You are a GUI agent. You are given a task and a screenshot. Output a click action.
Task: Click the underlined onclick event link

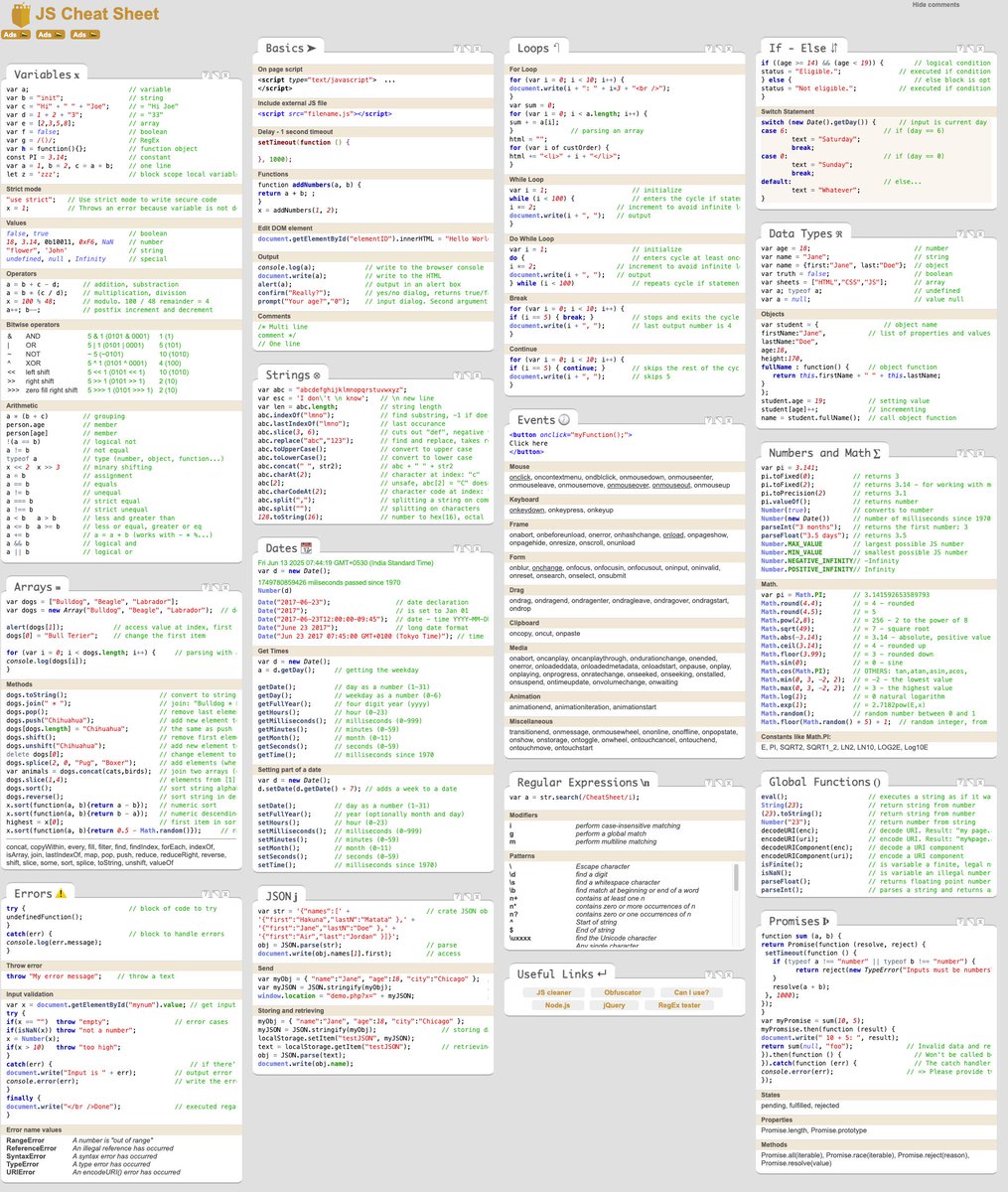pyautogui.click(x=519, y=478)
